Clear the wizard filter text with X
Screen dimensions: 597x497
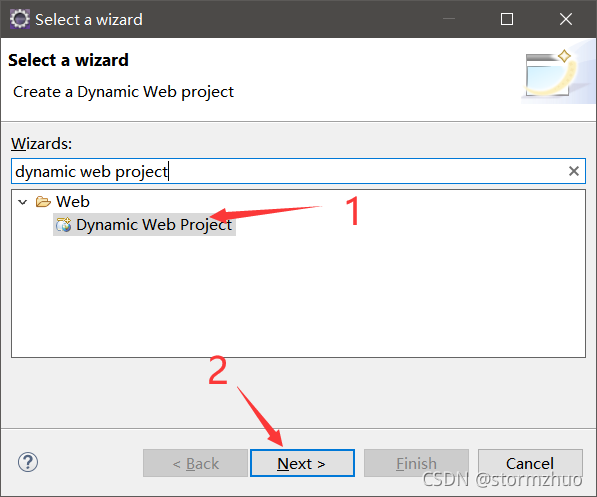574,171
